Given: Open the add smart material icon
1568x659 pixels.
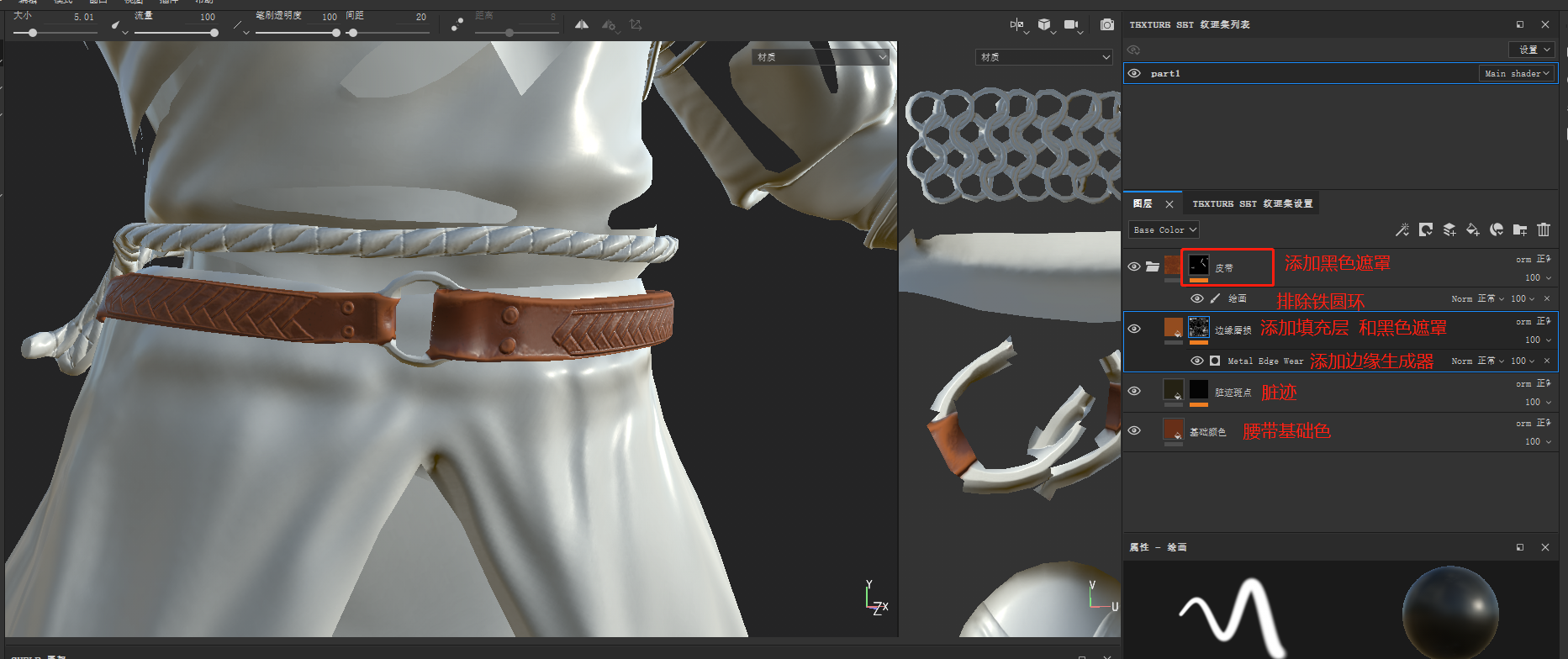Looking at the screenshot, I should (x=1497, y=229).
